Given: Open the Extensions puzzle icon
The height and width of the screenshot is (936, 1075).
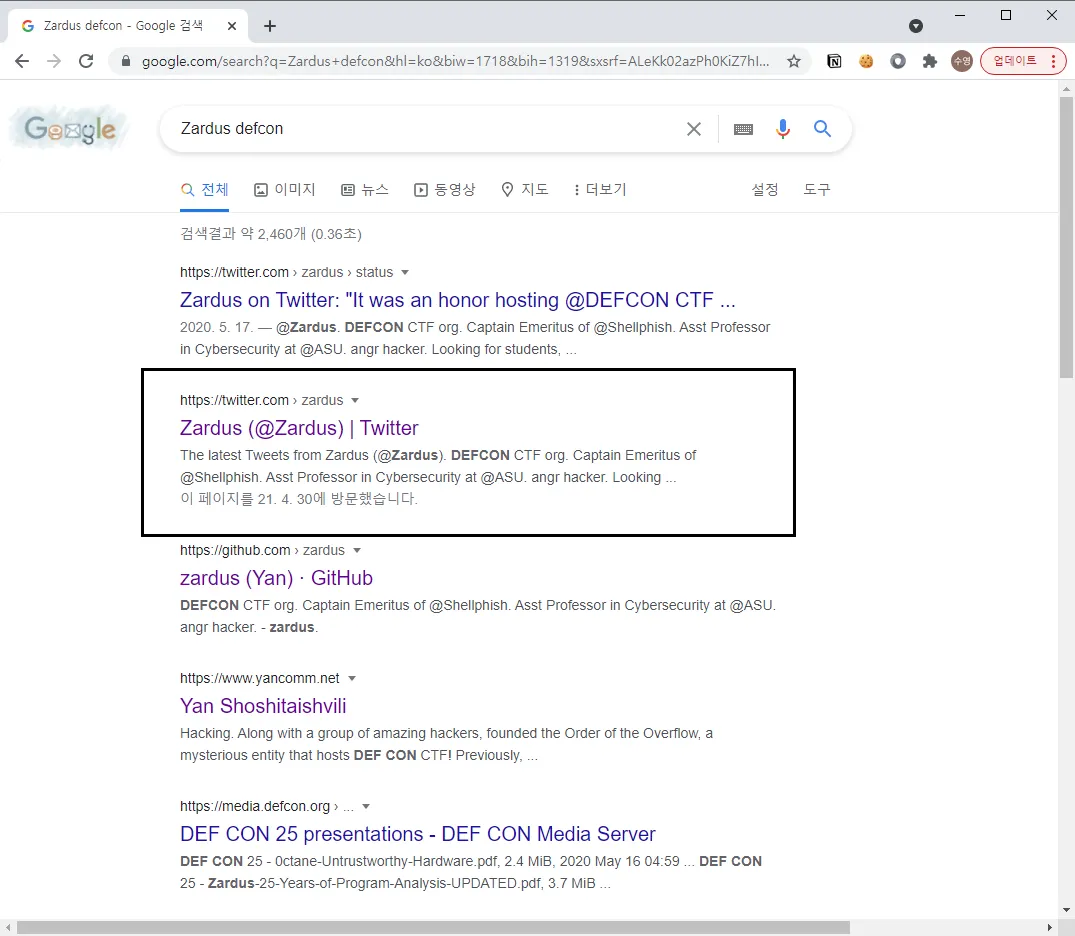Looking at the screenshot, I should click(x=930, y=61).
